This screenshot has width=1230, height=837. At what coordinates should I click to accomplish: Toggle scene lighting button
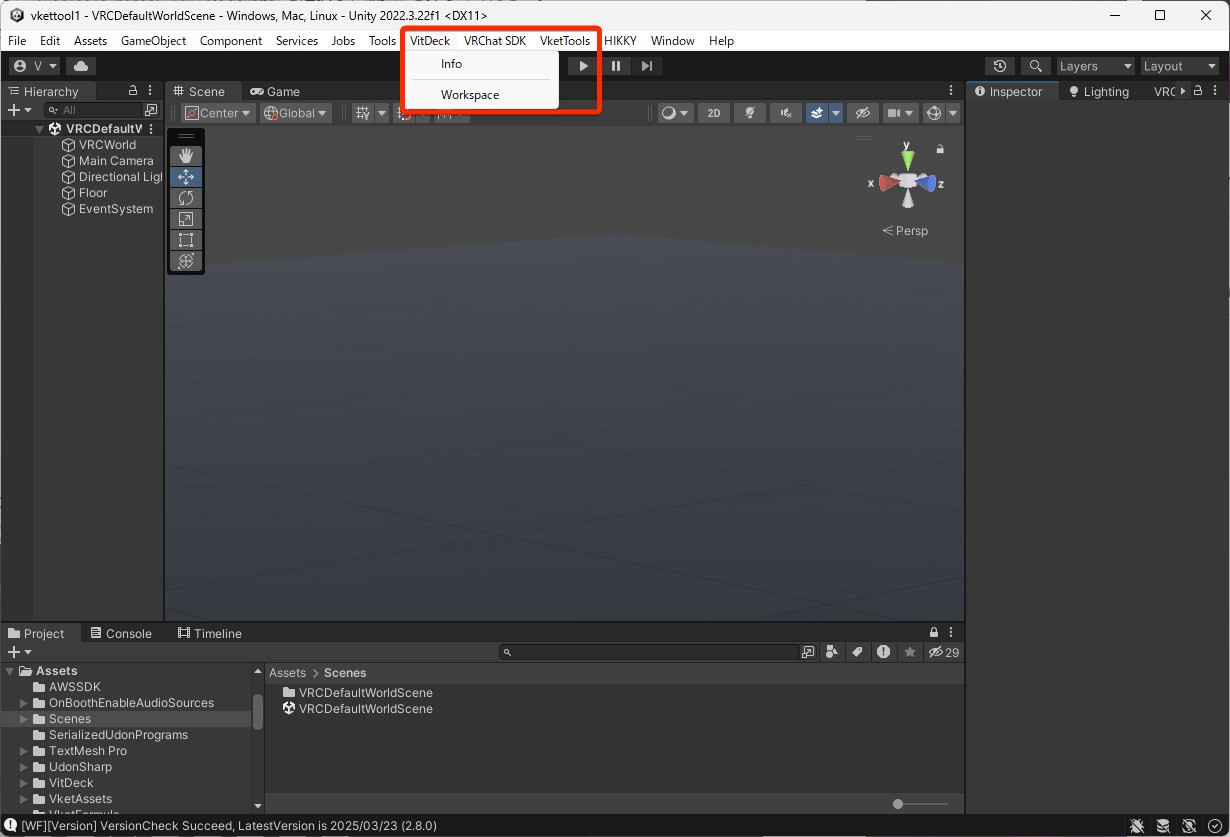coord(749,113)
